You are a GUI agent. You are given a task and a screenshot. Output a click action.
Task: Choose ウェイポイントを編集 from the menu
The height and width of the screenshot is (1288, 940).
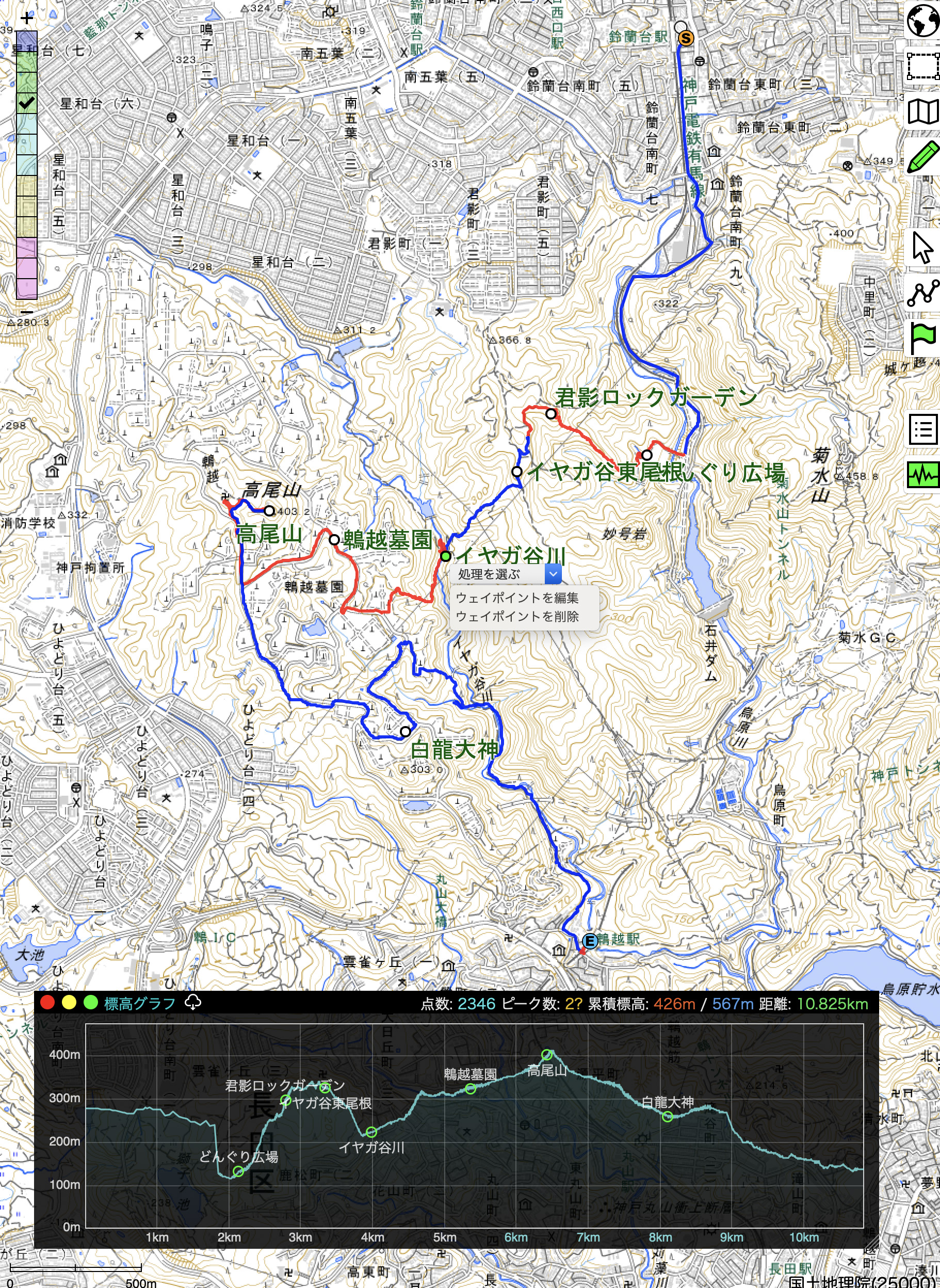point(516,598)
